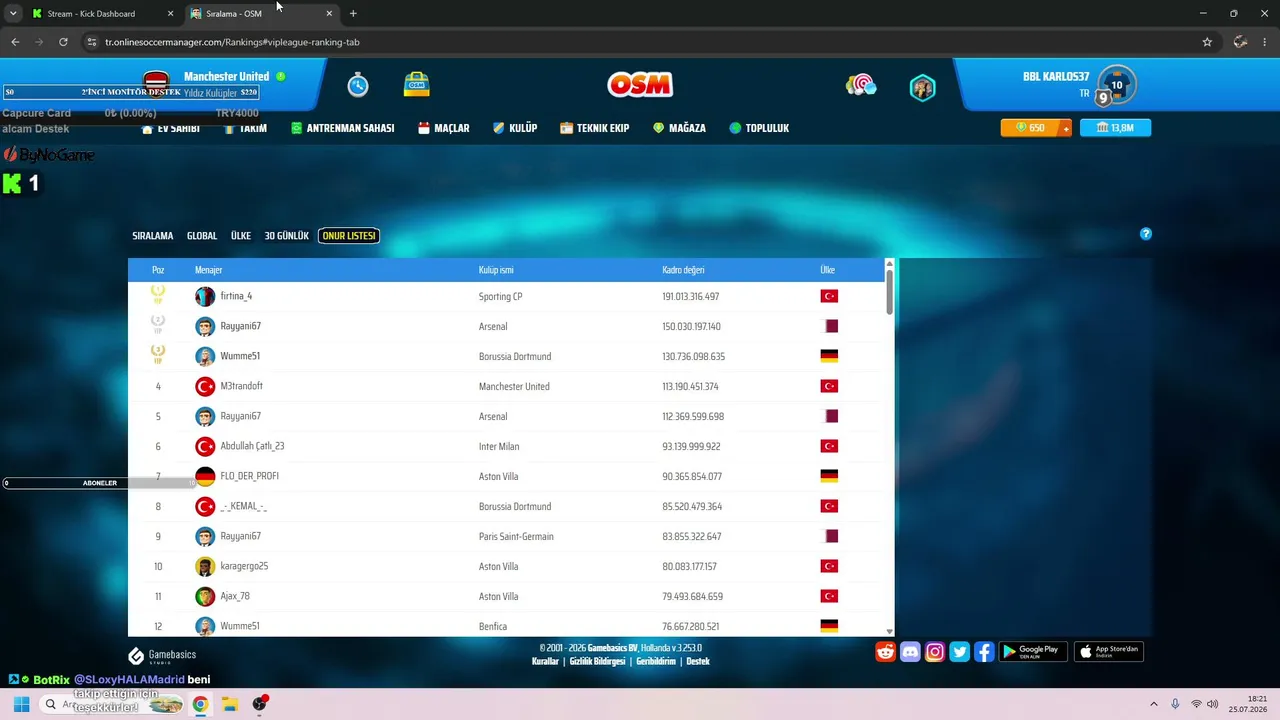Open OSM's Twitter page

pos(960,652)
